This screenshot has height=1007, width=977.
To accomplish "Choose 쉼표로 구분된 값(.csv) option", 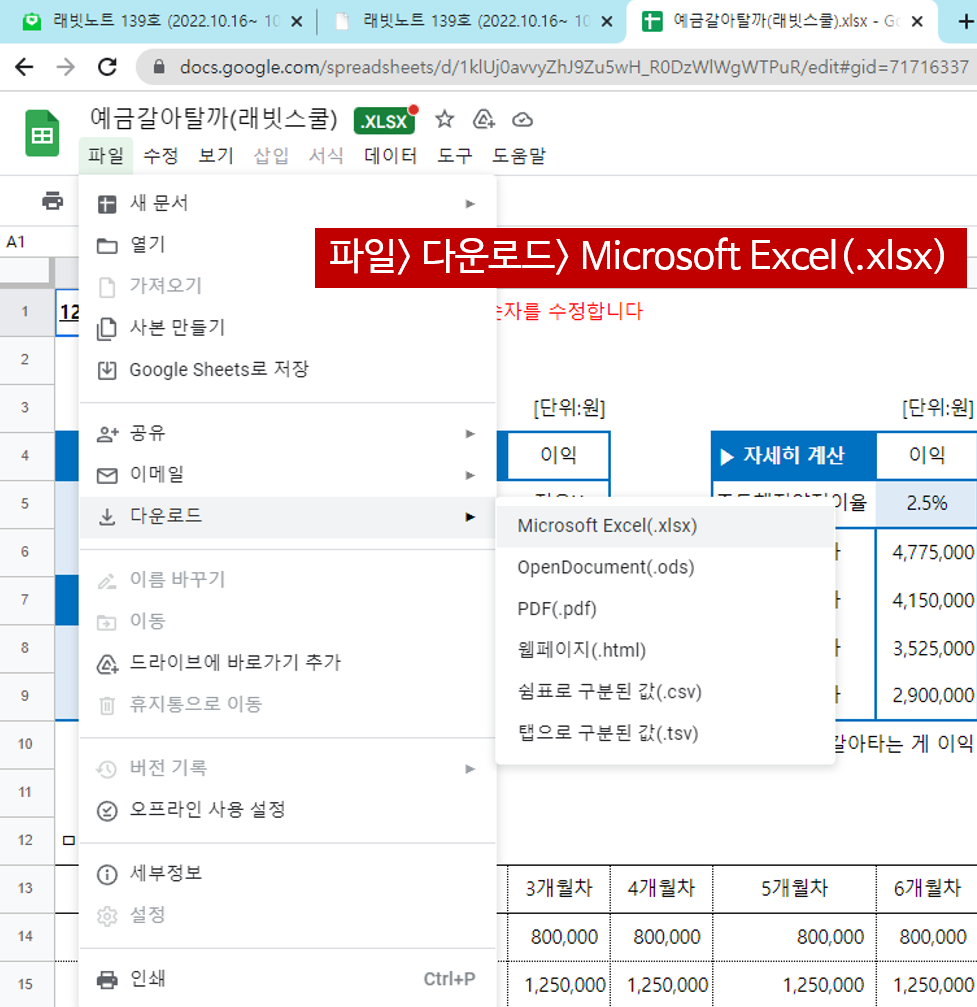I will point(665,692).
